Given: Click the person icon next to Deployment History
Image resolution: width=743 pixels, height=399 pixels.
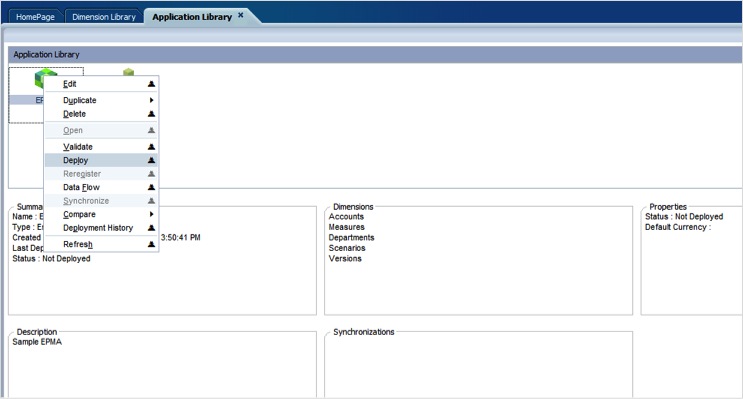Looking at the screenshot, I should pos(151,228).
